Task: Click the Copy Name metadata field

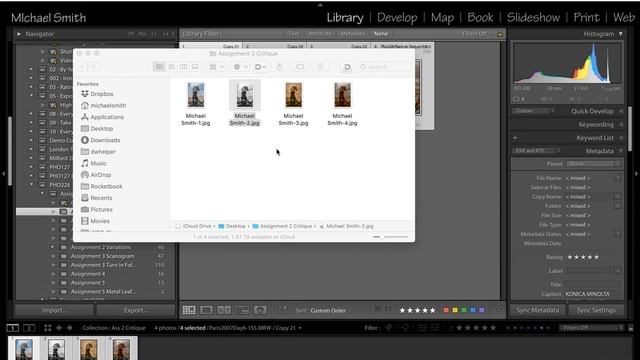Action: coord(589,197)
